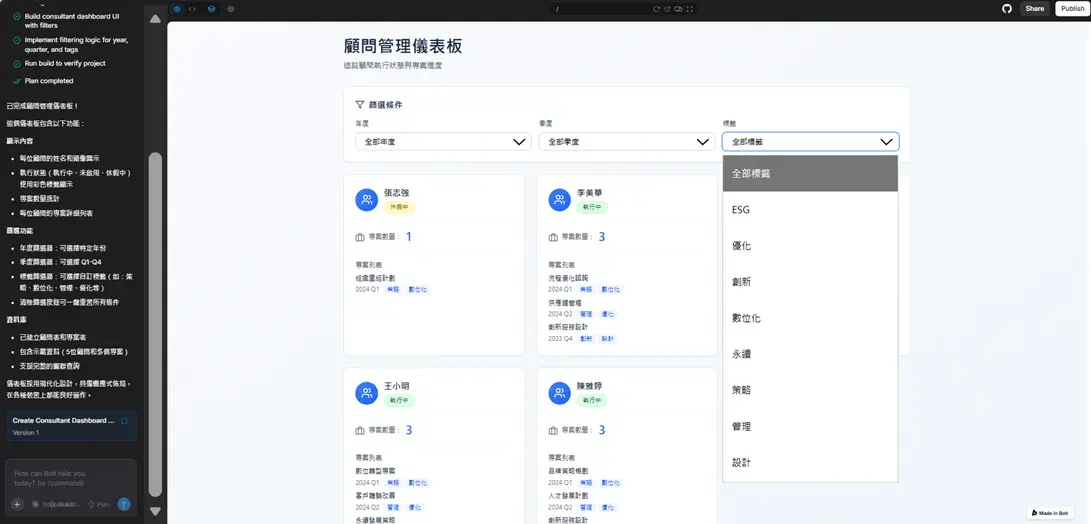
Task: Click the chat panel scrollbar thumb
Action: [155, 324]
